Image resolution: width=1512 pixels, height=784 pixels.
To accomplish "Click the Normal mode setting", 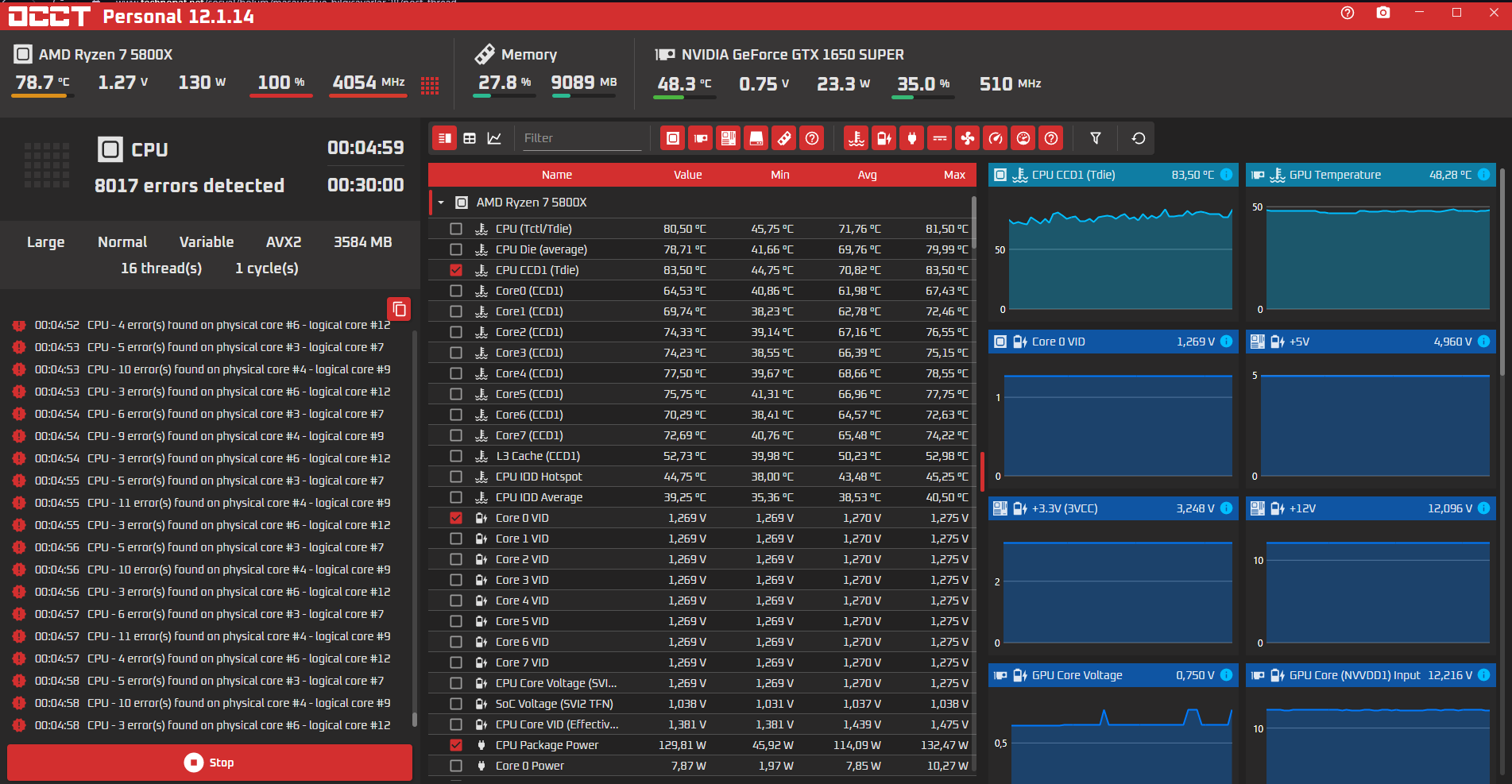I will coord(122,242).
